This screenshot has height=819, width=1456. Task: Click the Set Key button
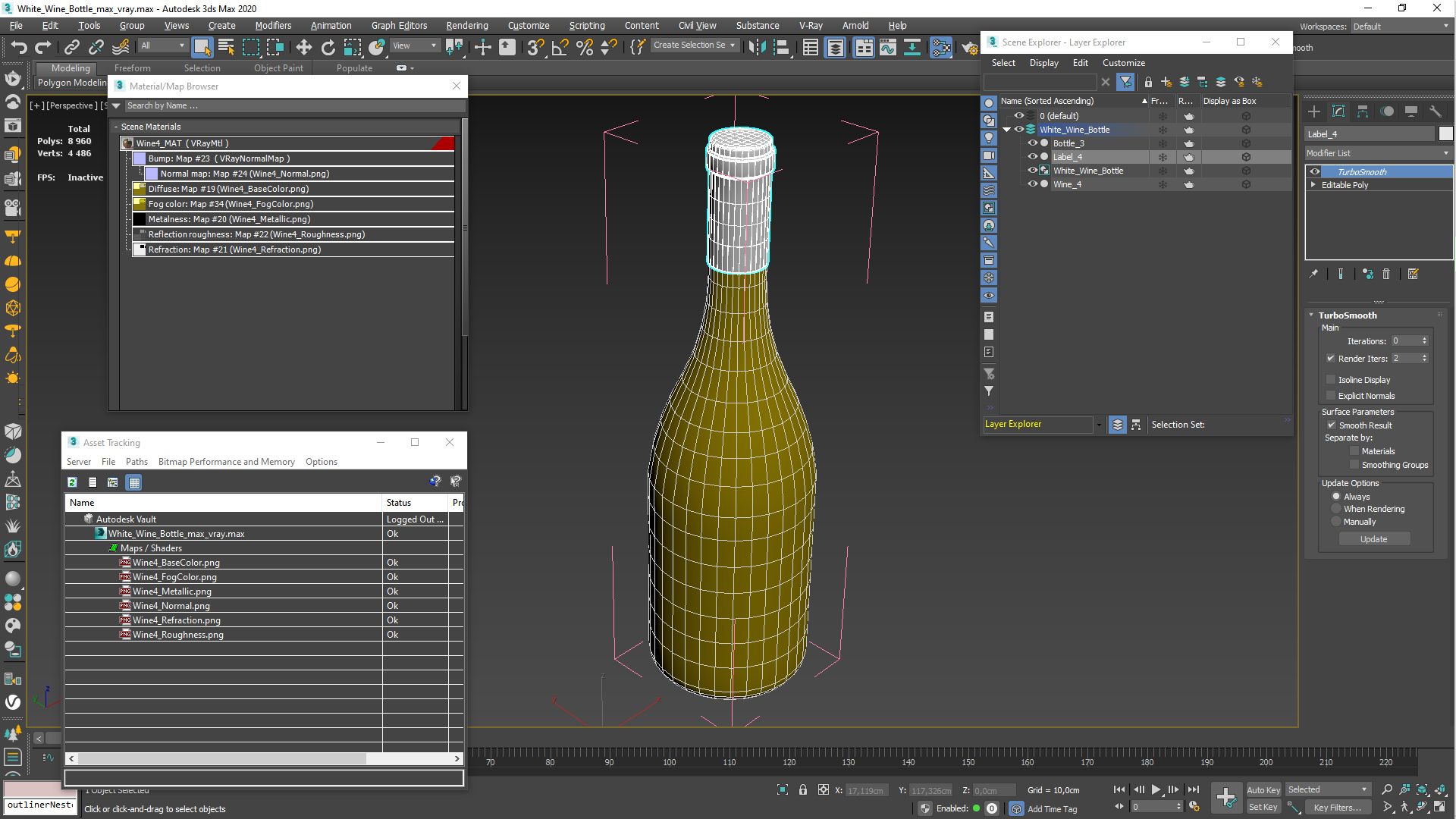point(1263,808)
